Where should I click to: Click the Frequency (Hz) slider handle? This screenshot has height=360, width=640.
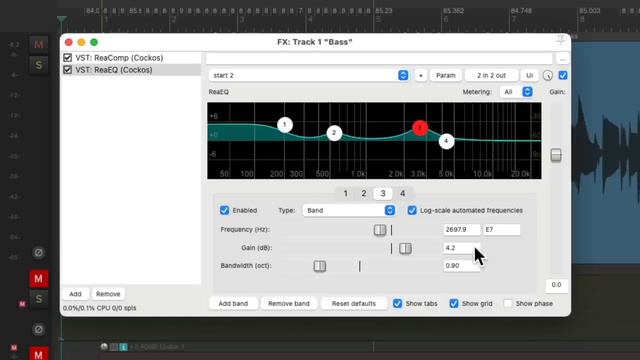click(380, 230)
